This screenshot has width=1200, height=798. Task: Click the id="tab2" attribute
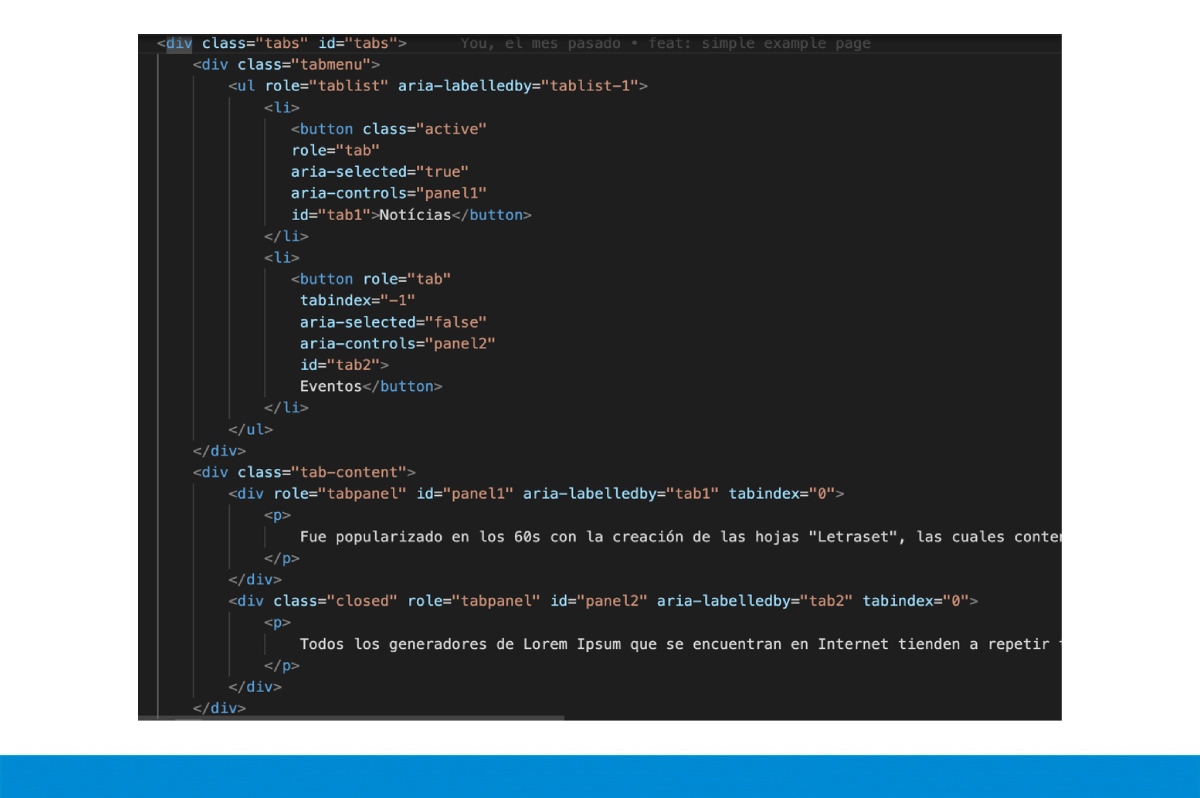point(339,365)
